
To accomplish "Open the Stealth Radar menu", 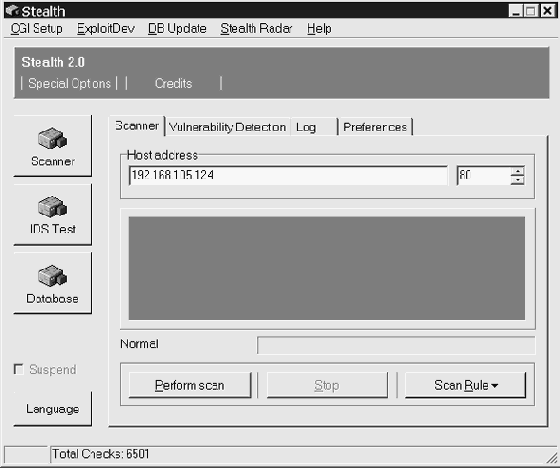I will pos(256,29).
